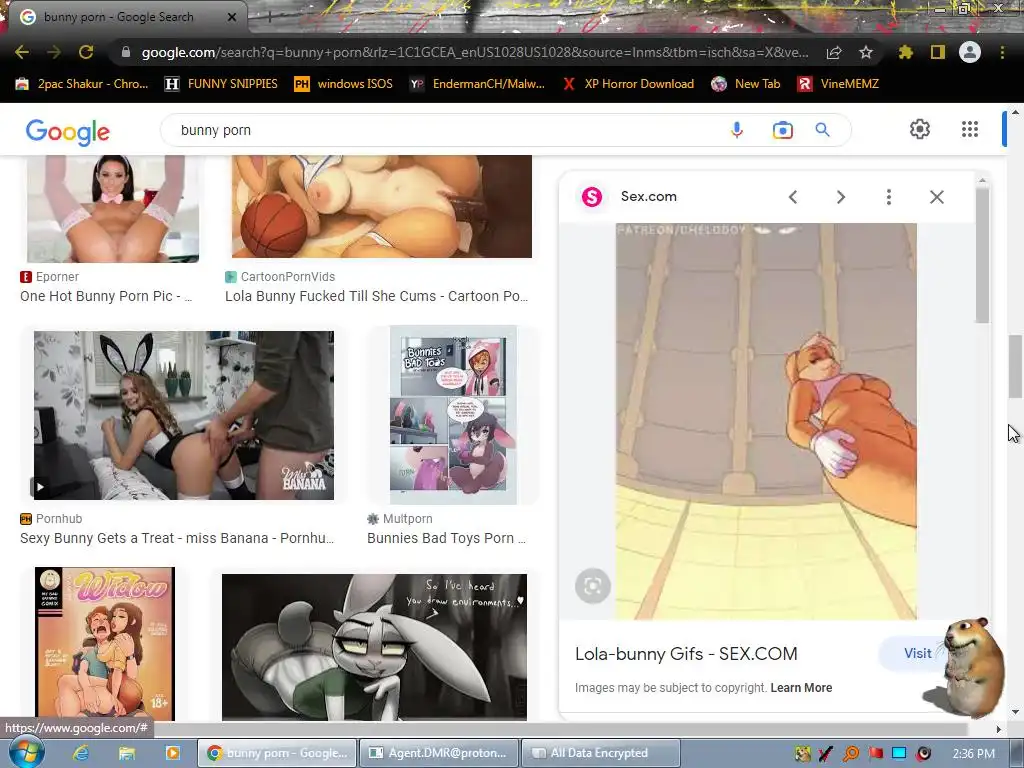The image size is (1024, 768).
Task: Launch Internet Explorer from taskbar
Action: coord(81,753)
